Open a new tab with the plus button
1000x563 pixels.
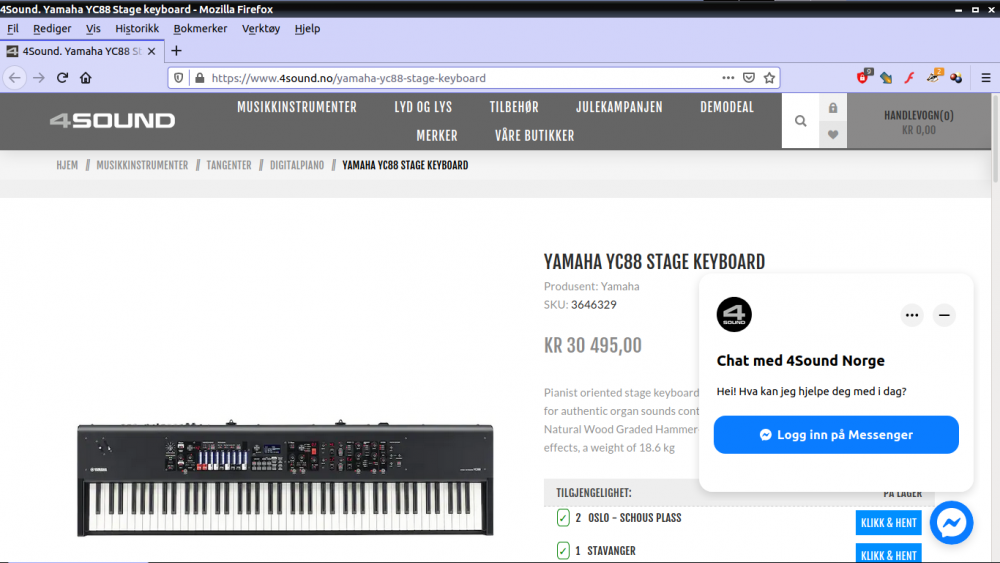pos(177,51)
